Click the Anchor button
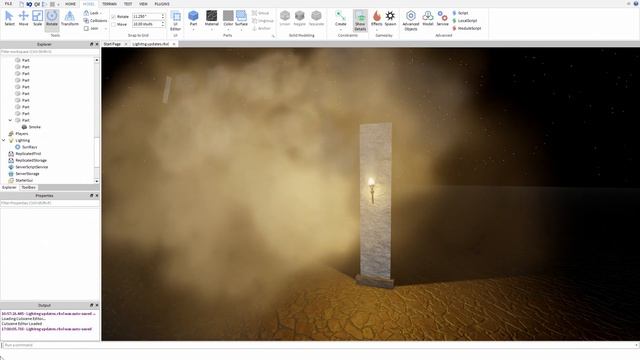Image resolution: width=640 pixels, height=360 pixels. (261, 28)
